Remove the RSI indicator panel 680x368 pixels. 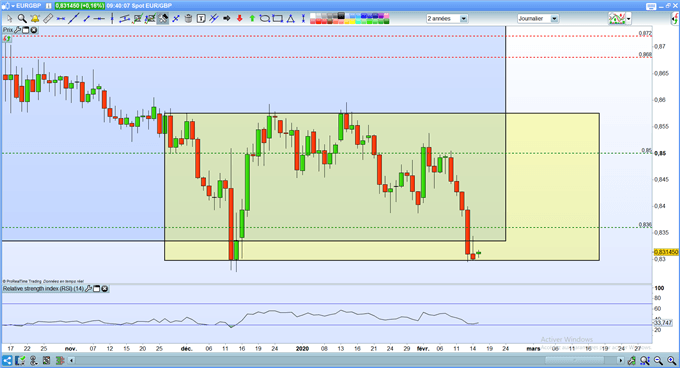[x=105, y=289]
